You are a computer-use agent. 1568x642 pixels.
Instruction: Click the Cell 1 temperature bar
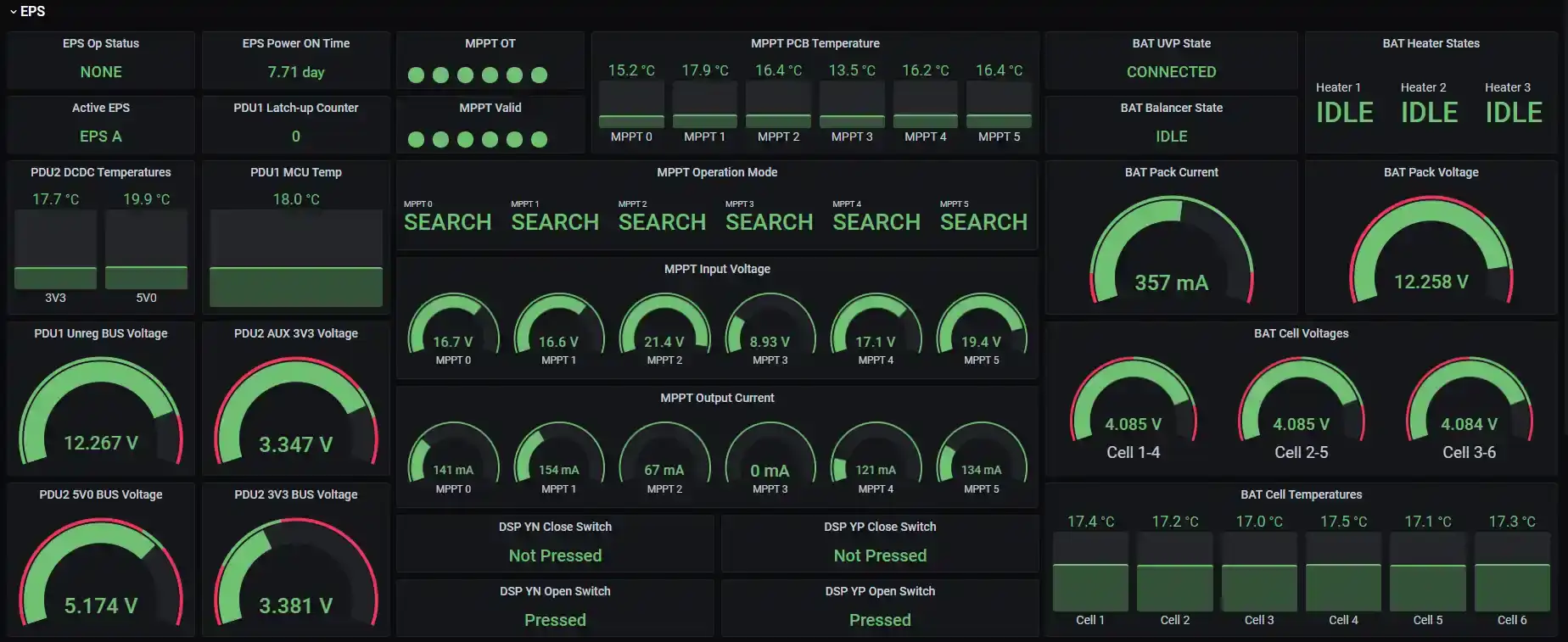coord(1090,572)
